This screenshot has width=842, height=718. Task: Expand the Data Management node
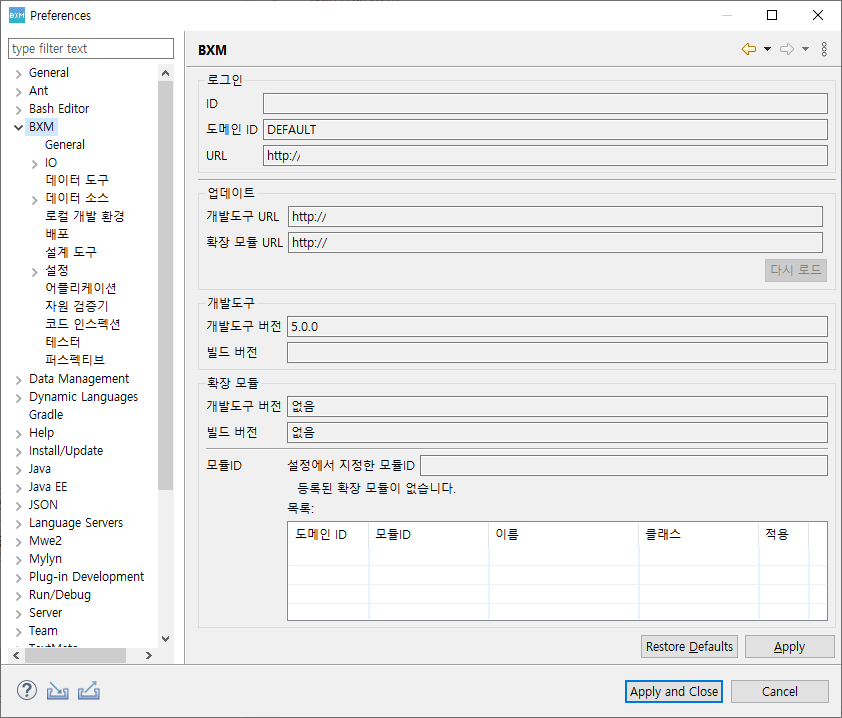click(18, 380)
